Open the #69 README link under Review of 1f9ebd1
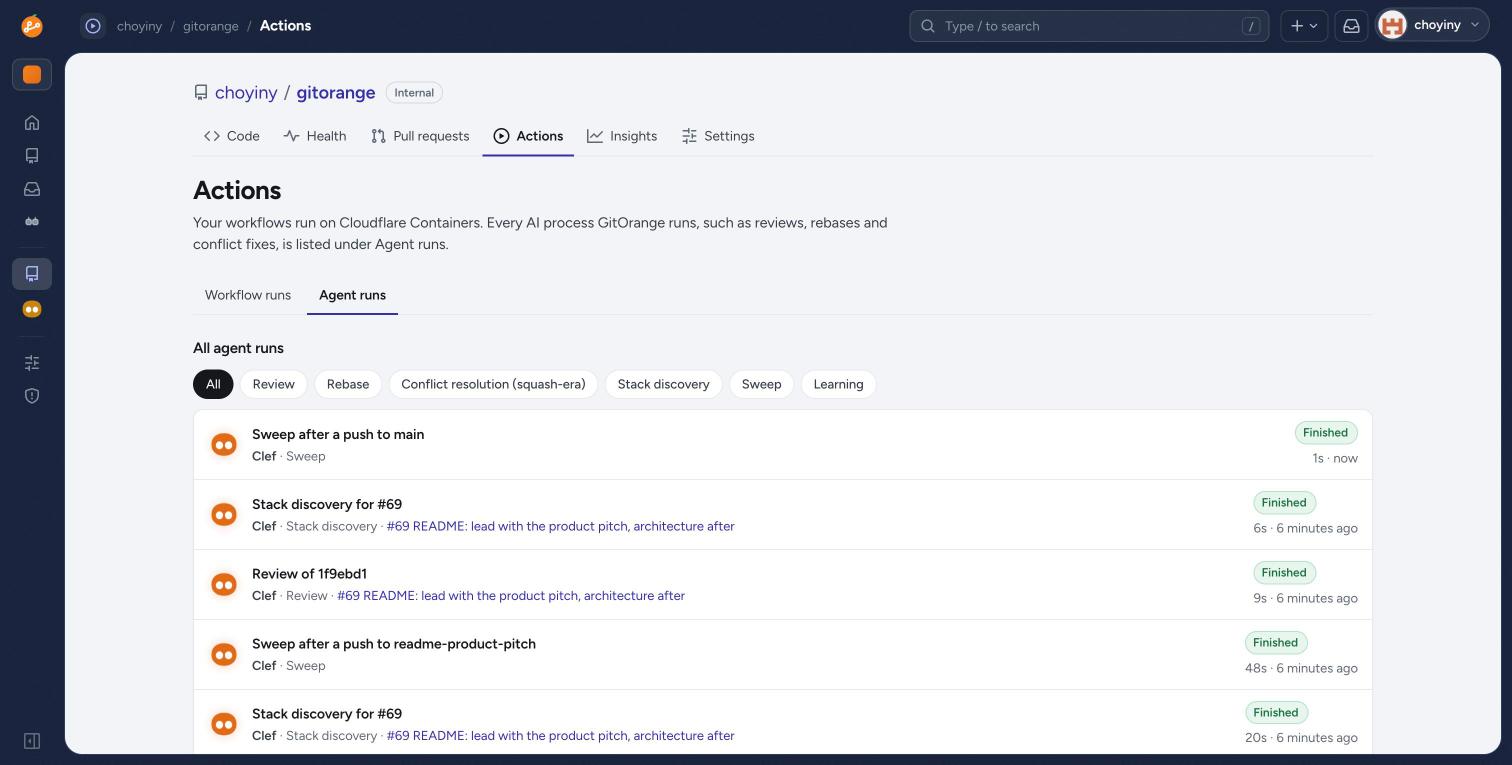1512x765 pixels. (511, 596)
